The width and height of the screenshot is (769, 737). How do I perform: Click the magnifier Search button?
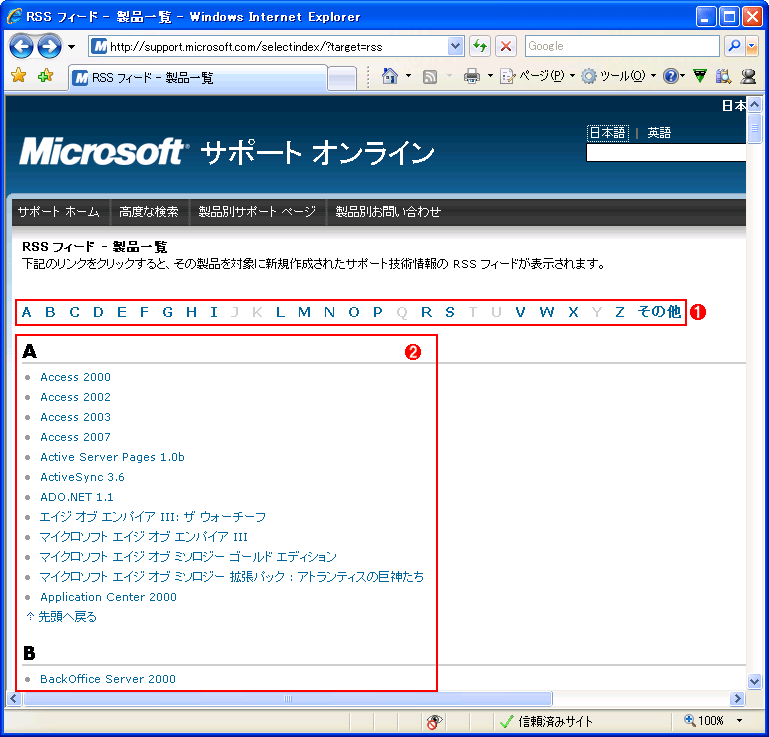734,46
